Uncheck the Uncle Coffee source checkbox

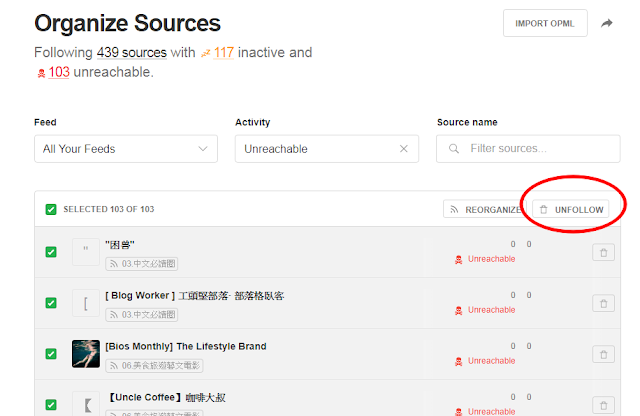point(51,405)
